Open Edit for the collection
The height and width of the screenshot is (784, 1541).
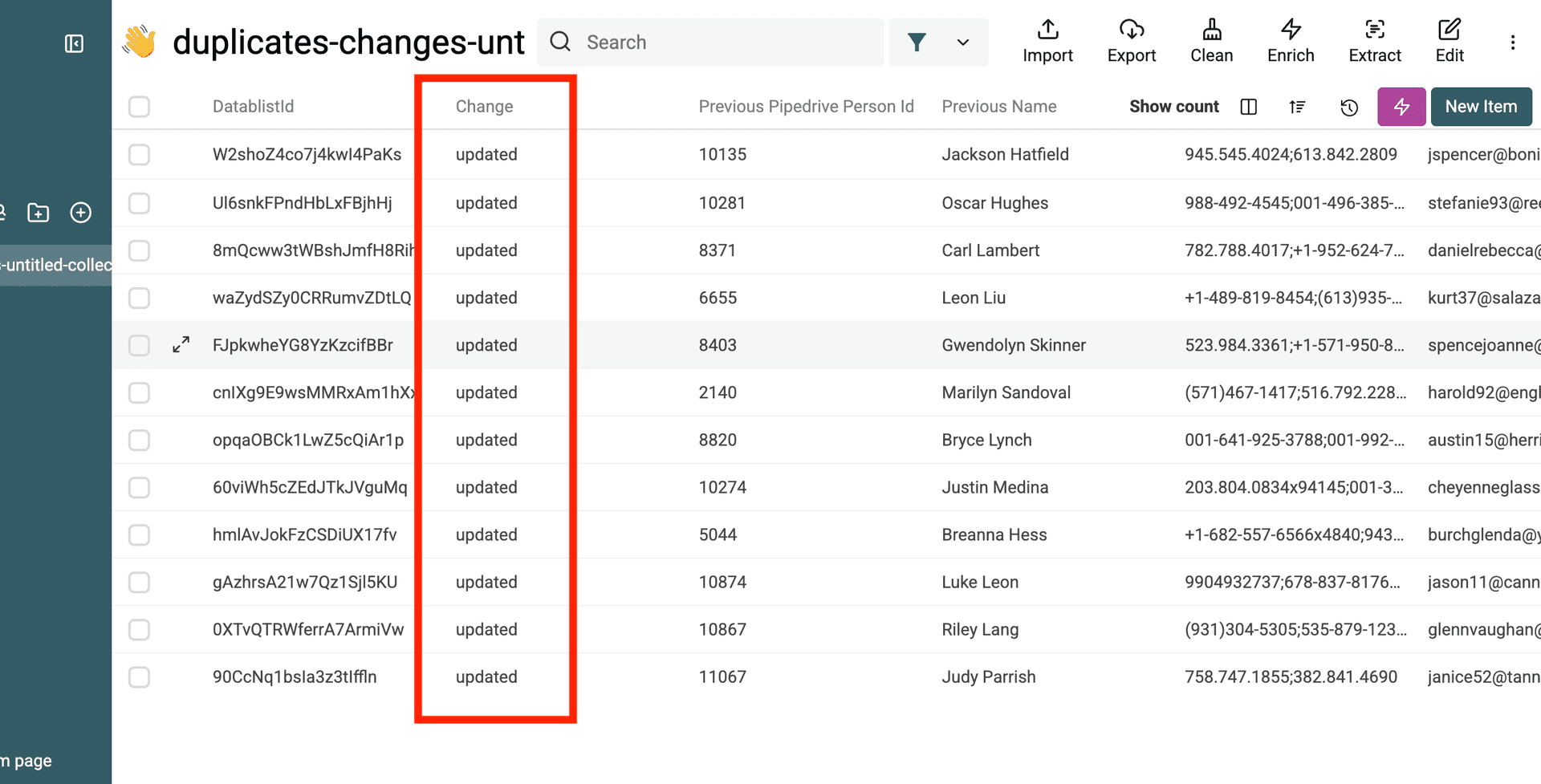point(1449,41)
